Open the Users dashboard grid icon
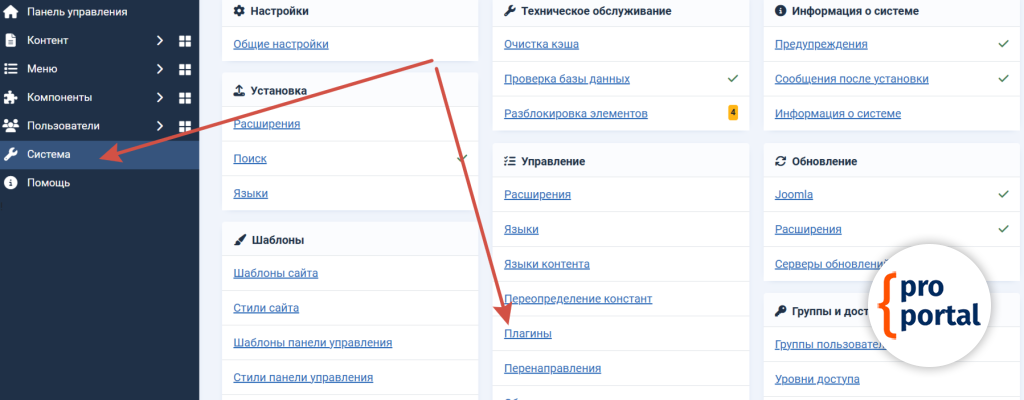 click(184, 127)
